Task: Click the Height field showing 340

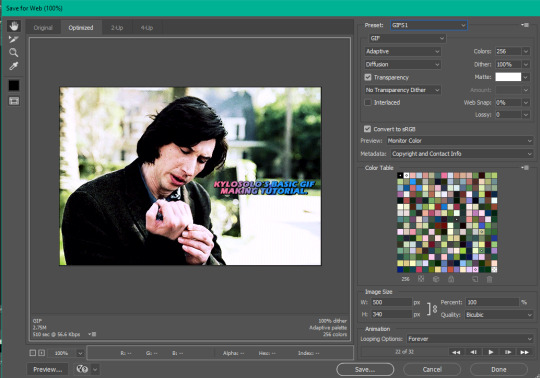Action: (391, 314)
